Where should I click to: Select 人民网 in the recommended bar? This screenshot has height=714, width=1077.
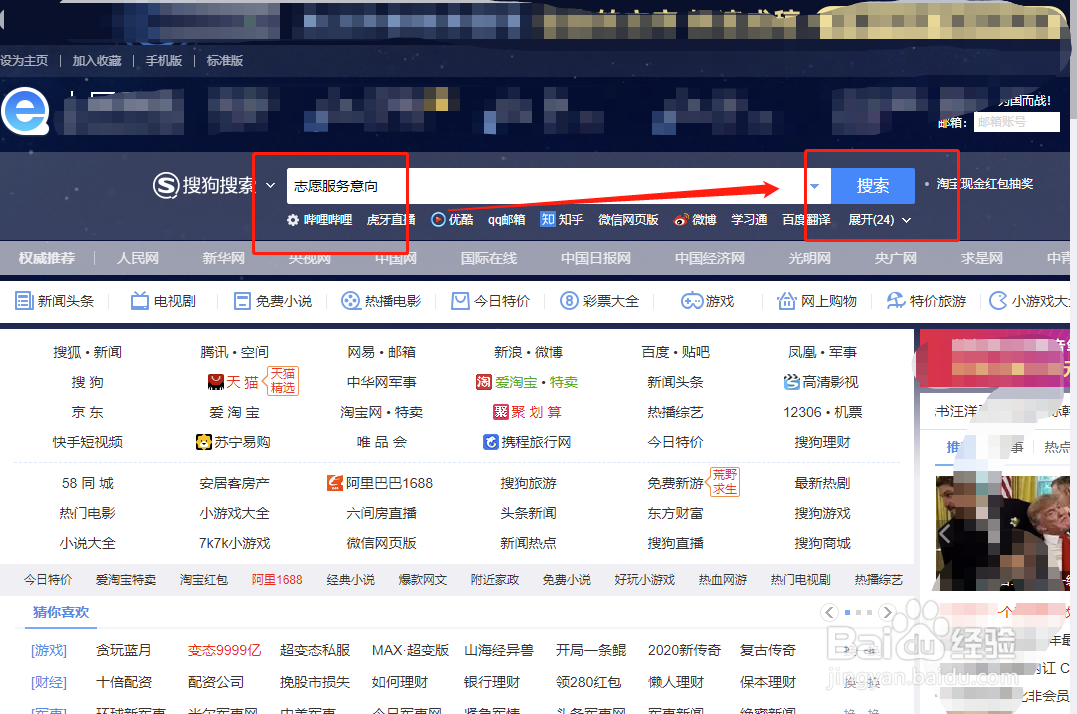pyautogui.click(x=137, y=258)
